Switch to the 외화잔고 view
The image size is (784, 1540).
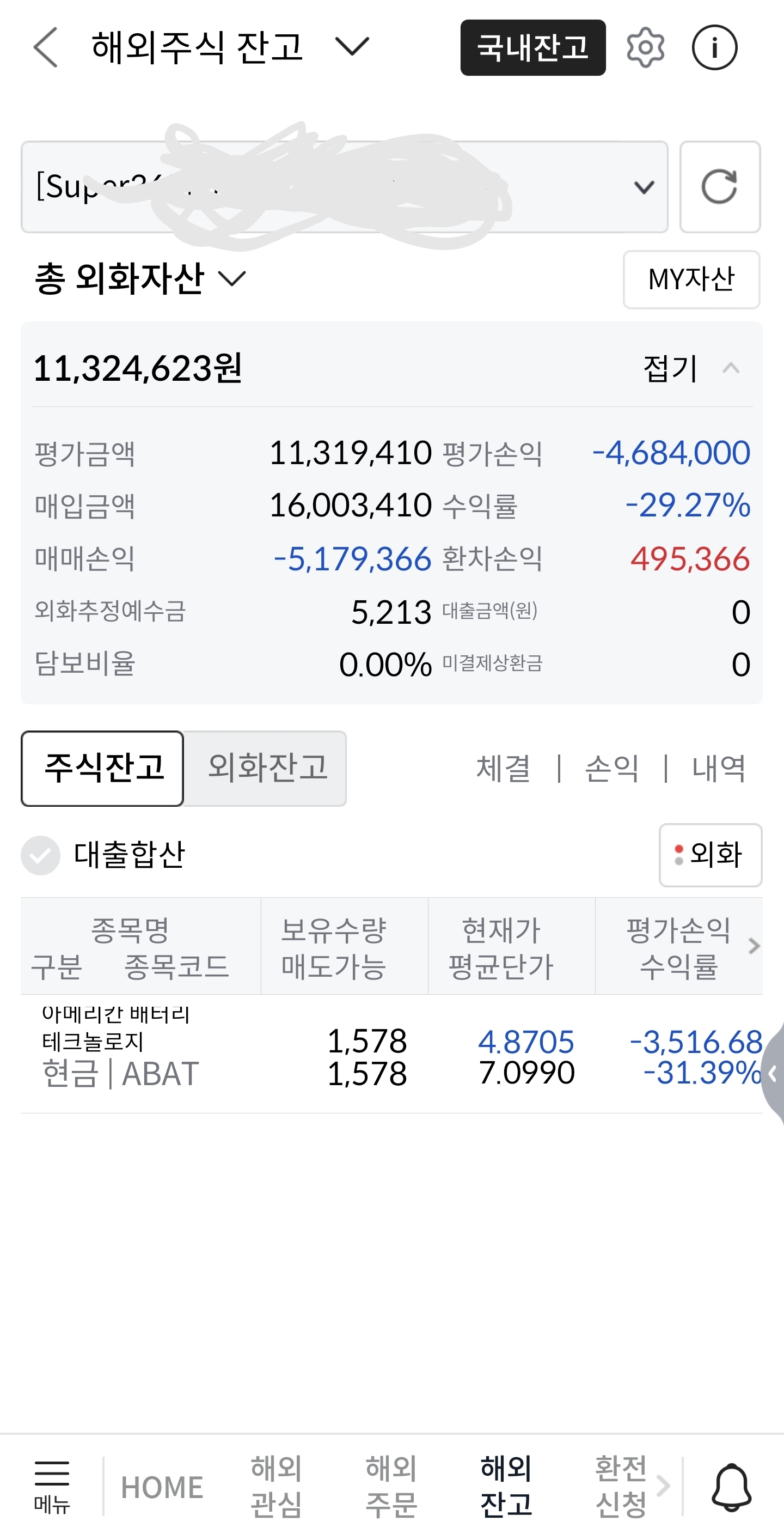tap(266, 768)
